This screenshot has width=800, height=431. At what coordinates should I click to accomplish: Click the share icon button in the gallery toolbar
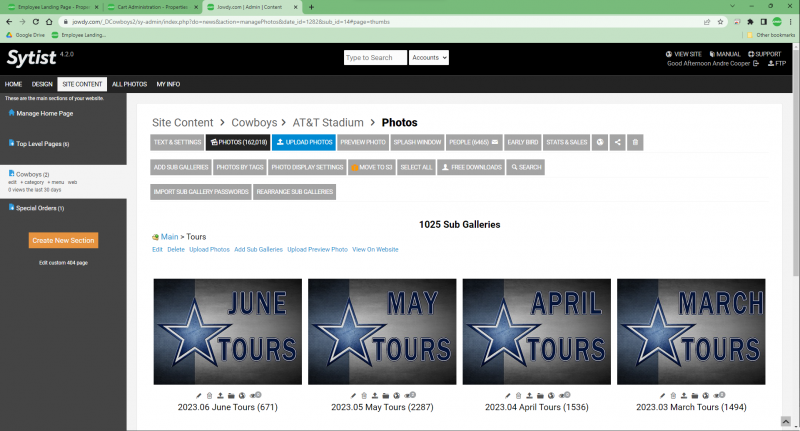click(617, 142)
